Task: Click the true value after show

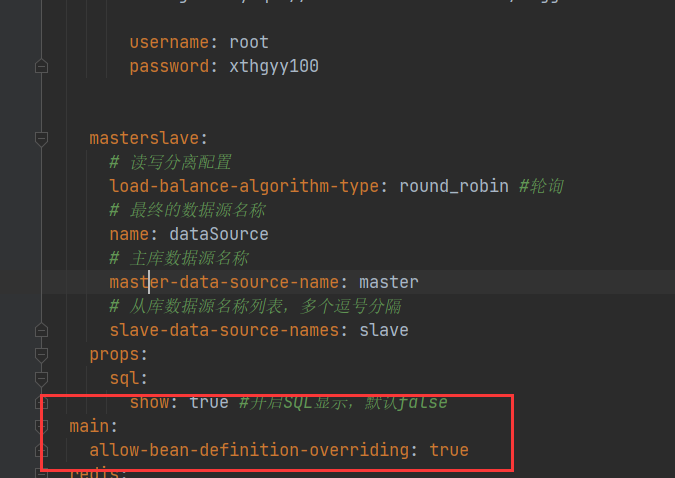Action: pyautogui.click(x=209, y=402)
